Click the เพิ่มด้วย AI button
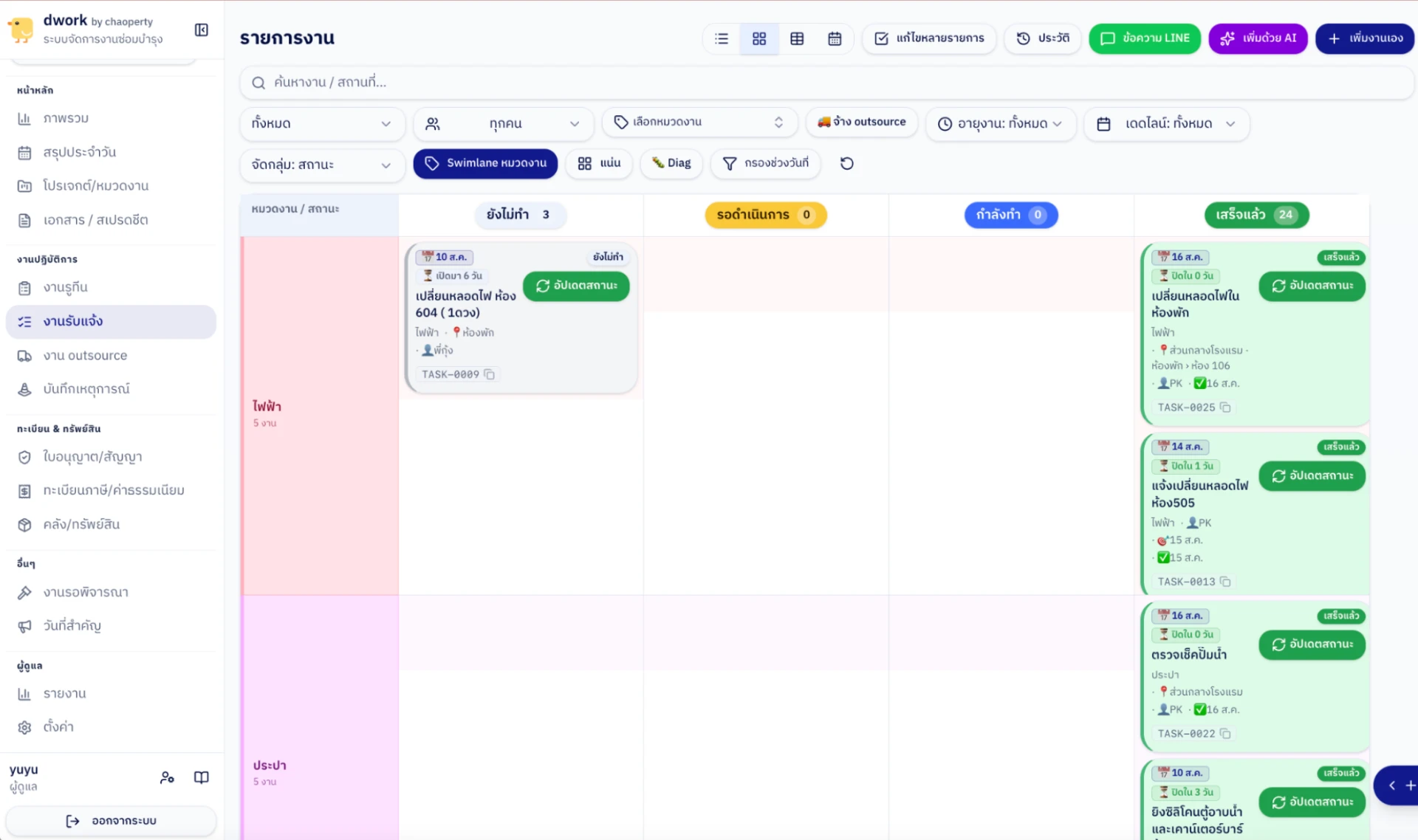The image size is (1418, 840). click(x=1258, y=38)
